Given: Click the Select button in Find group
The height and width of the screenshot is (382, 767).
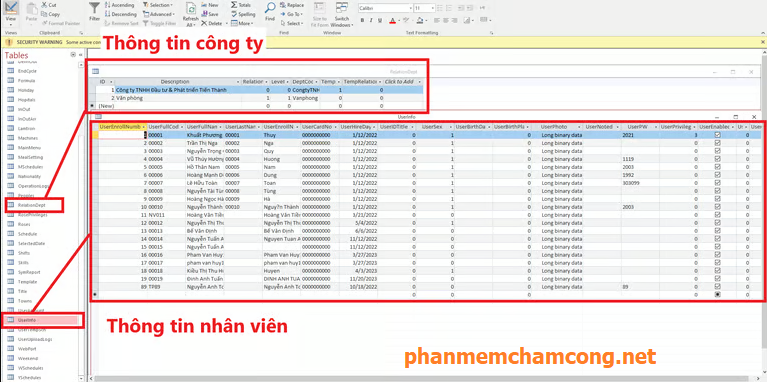Looking at the screenshot, I should tap(292, 23).
